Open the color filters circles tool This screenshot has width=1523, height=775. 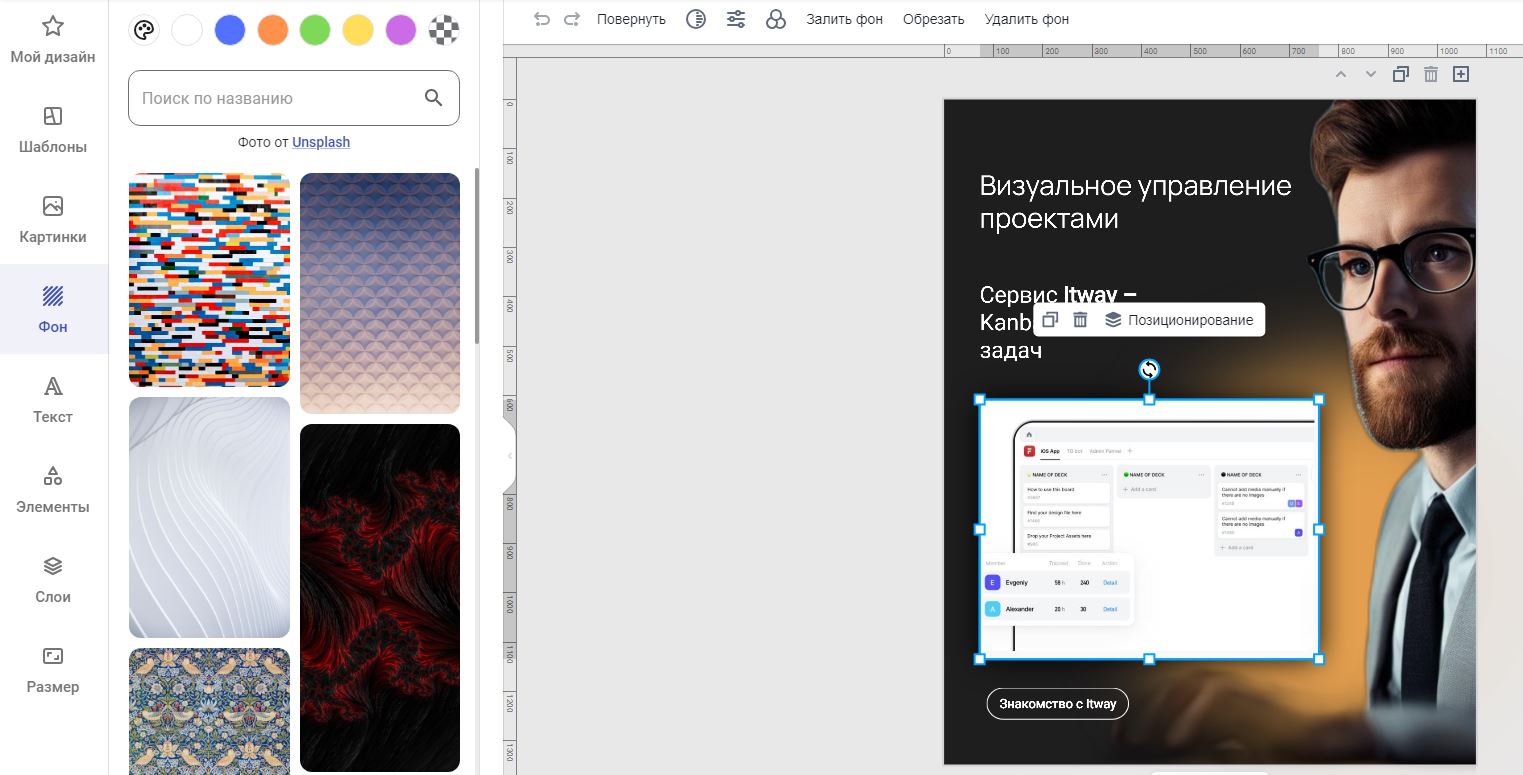pyautogui.click(x=776, y=19)
